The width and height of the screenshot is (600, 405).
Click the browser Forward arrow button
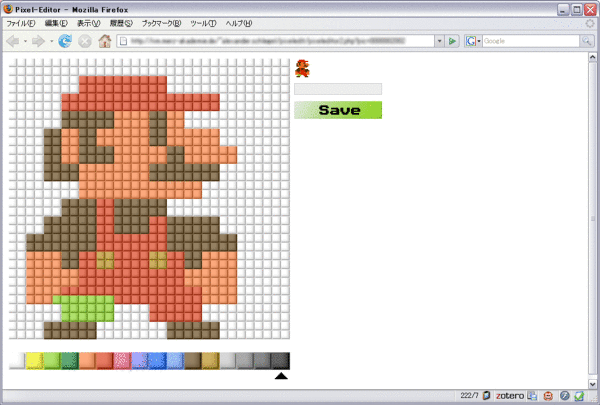[39, 41]
